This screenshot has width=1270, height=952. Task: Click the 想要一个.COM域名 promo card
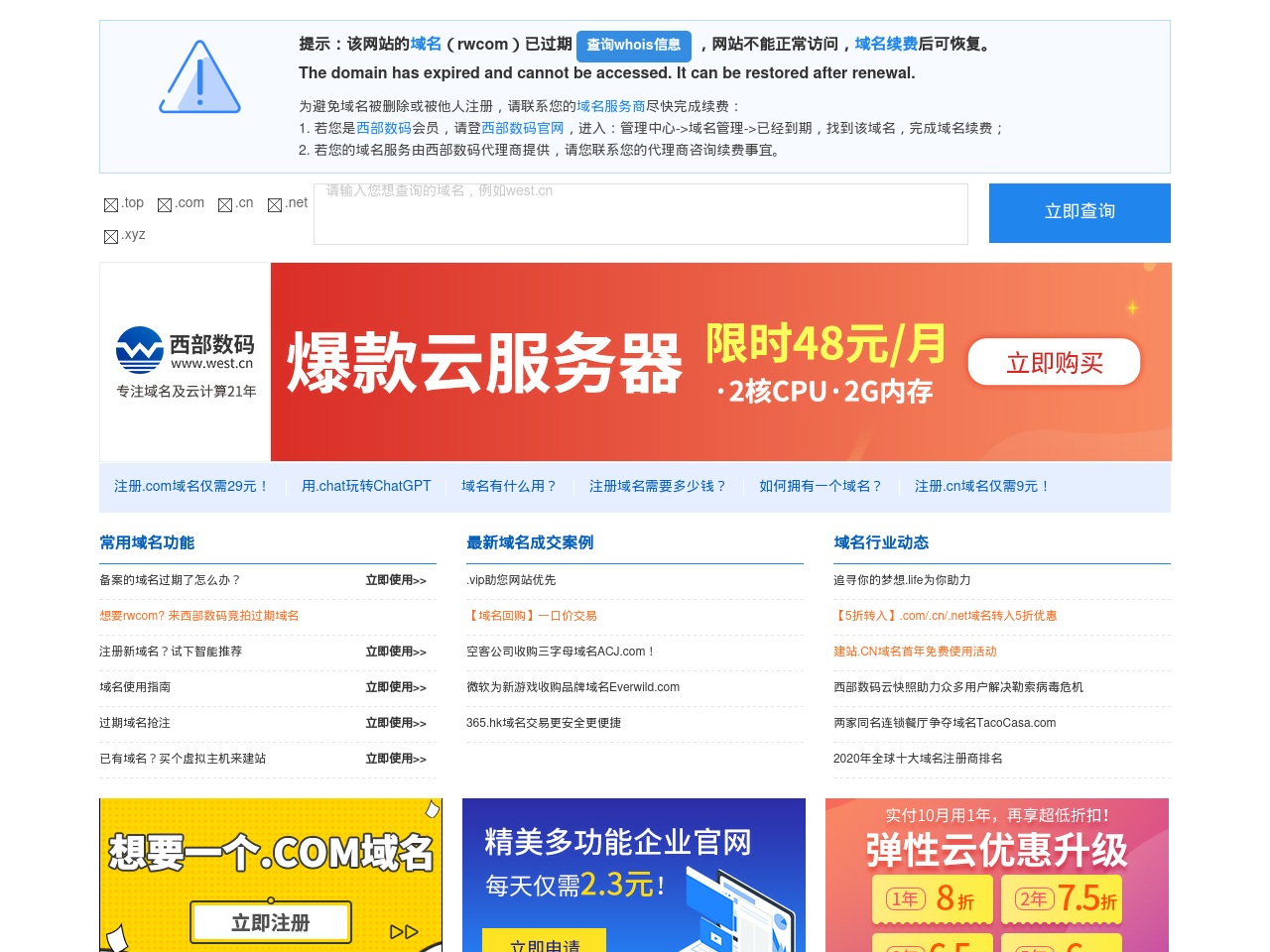pos(271,875)
